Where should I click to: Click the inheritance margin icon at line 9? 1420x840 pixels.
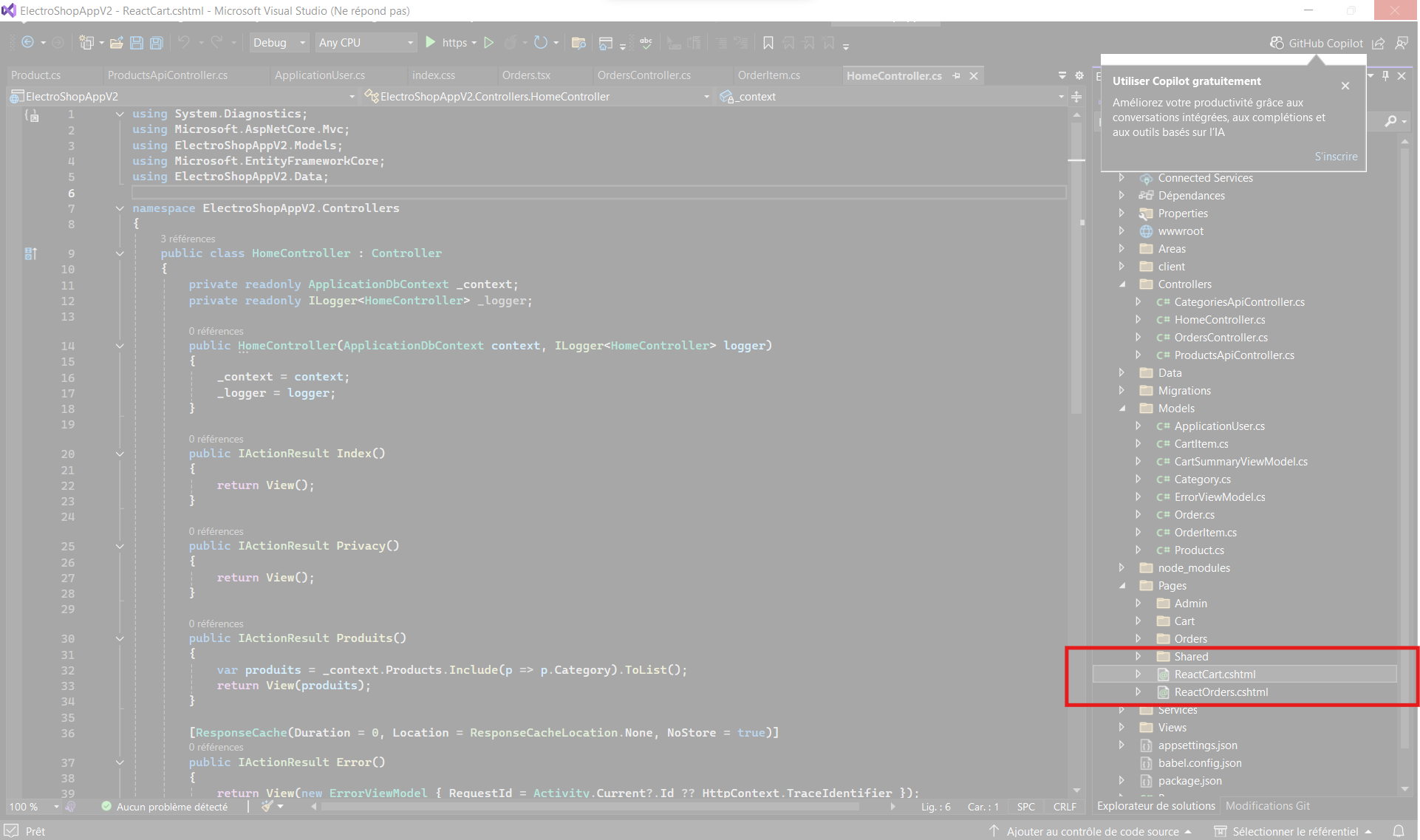coord(30,253)
